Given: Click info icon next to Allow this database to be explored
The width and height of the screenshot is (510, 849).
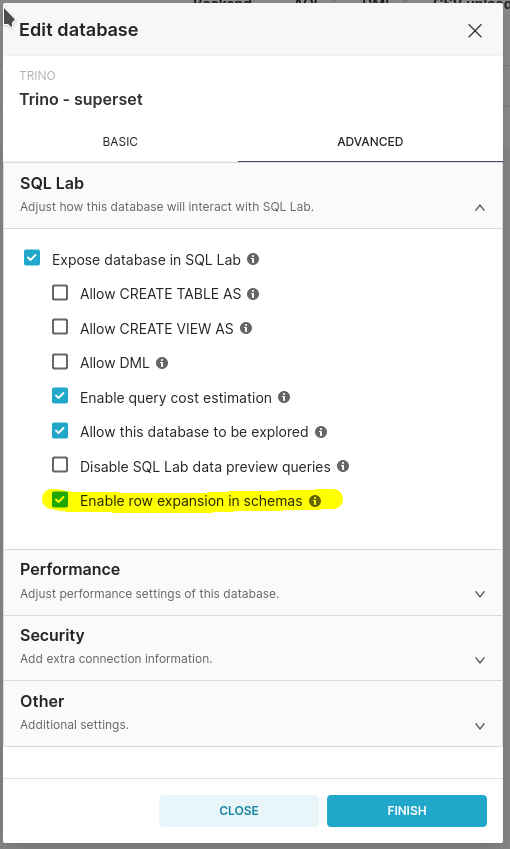Looking at the screenshot, I should point(321,432).
